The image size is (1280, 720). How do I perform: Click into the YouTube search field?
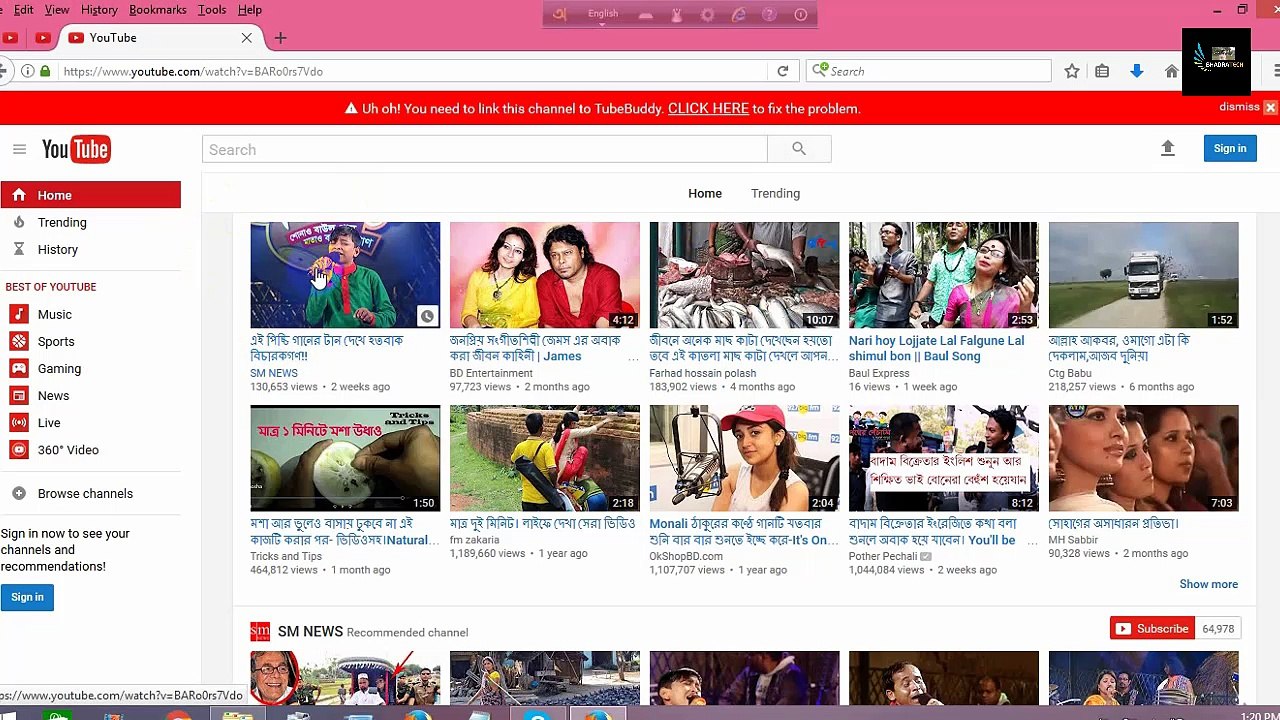tap(484, 149)
